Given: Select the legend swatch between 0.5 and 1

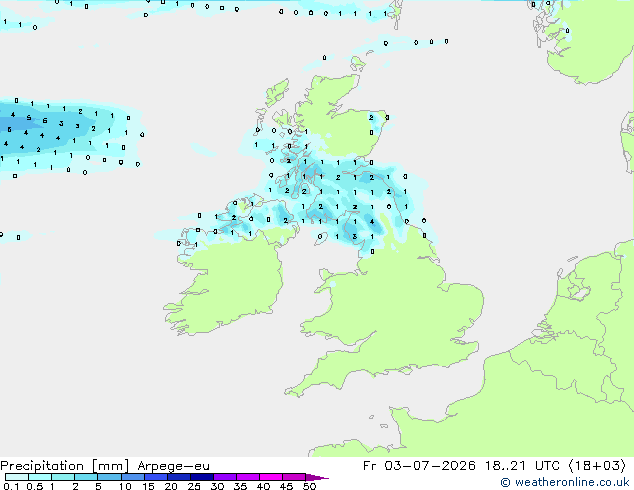Looking at the screenshot, I should pyautogui.click(x=40, y=477).
